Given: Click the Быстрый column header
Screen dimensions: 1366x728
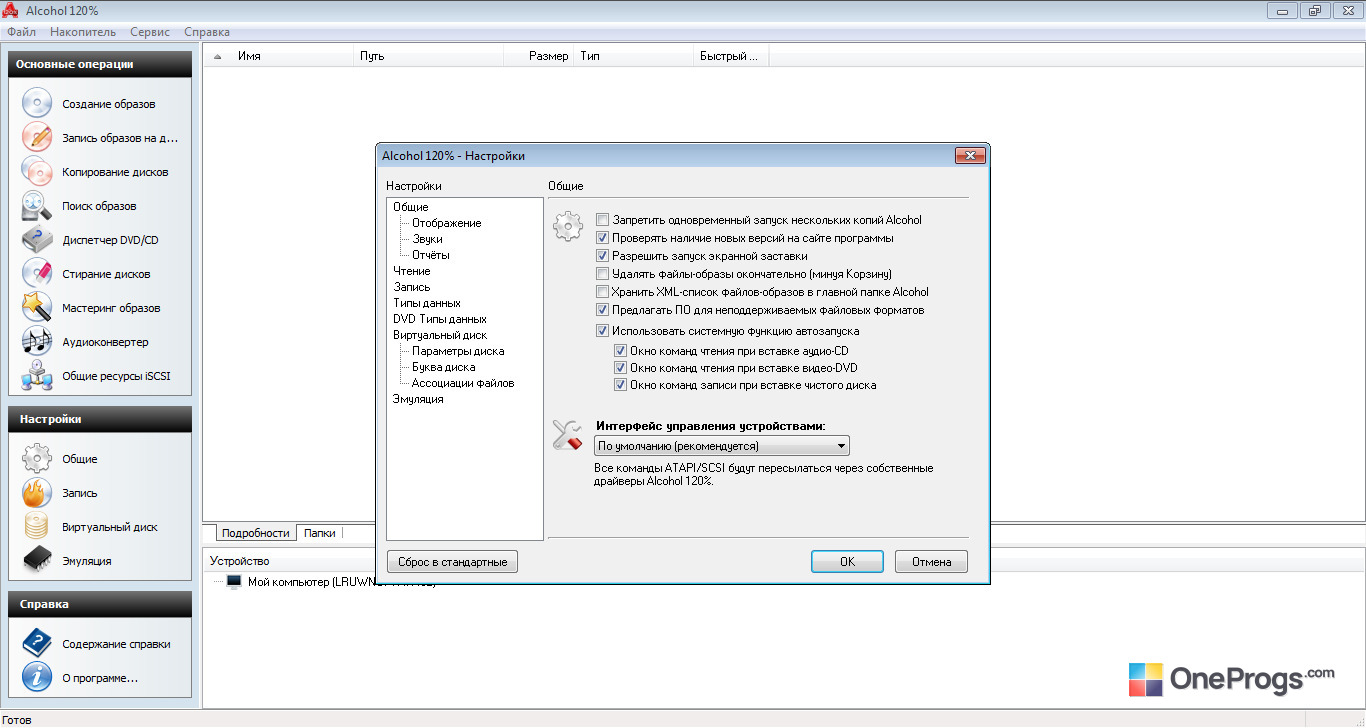Looking at the screenshot, I should point(731,56).
